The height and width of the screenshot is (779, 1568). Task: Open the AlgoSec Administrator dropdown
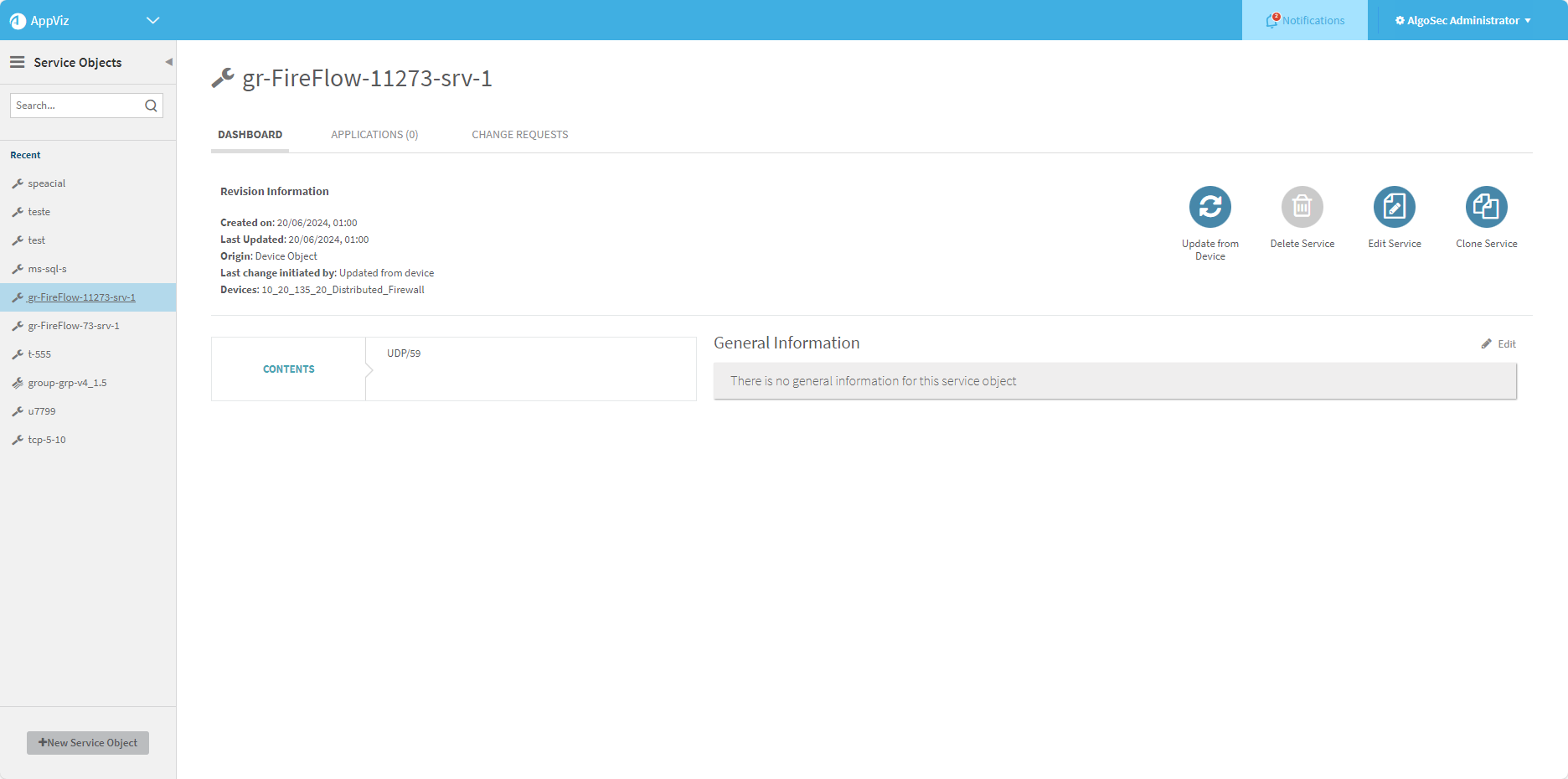1462,21
